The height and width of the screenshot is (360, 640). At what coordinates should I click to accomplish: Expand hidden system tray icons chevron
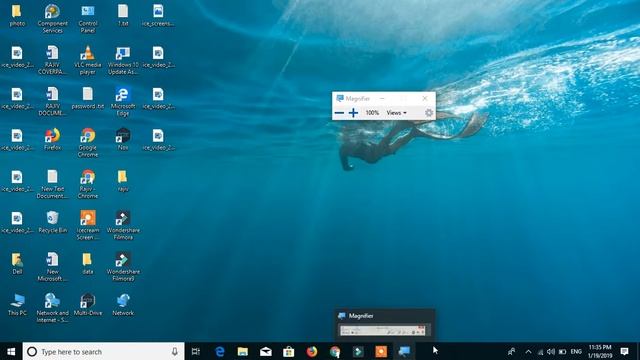(x=529, y=351)
